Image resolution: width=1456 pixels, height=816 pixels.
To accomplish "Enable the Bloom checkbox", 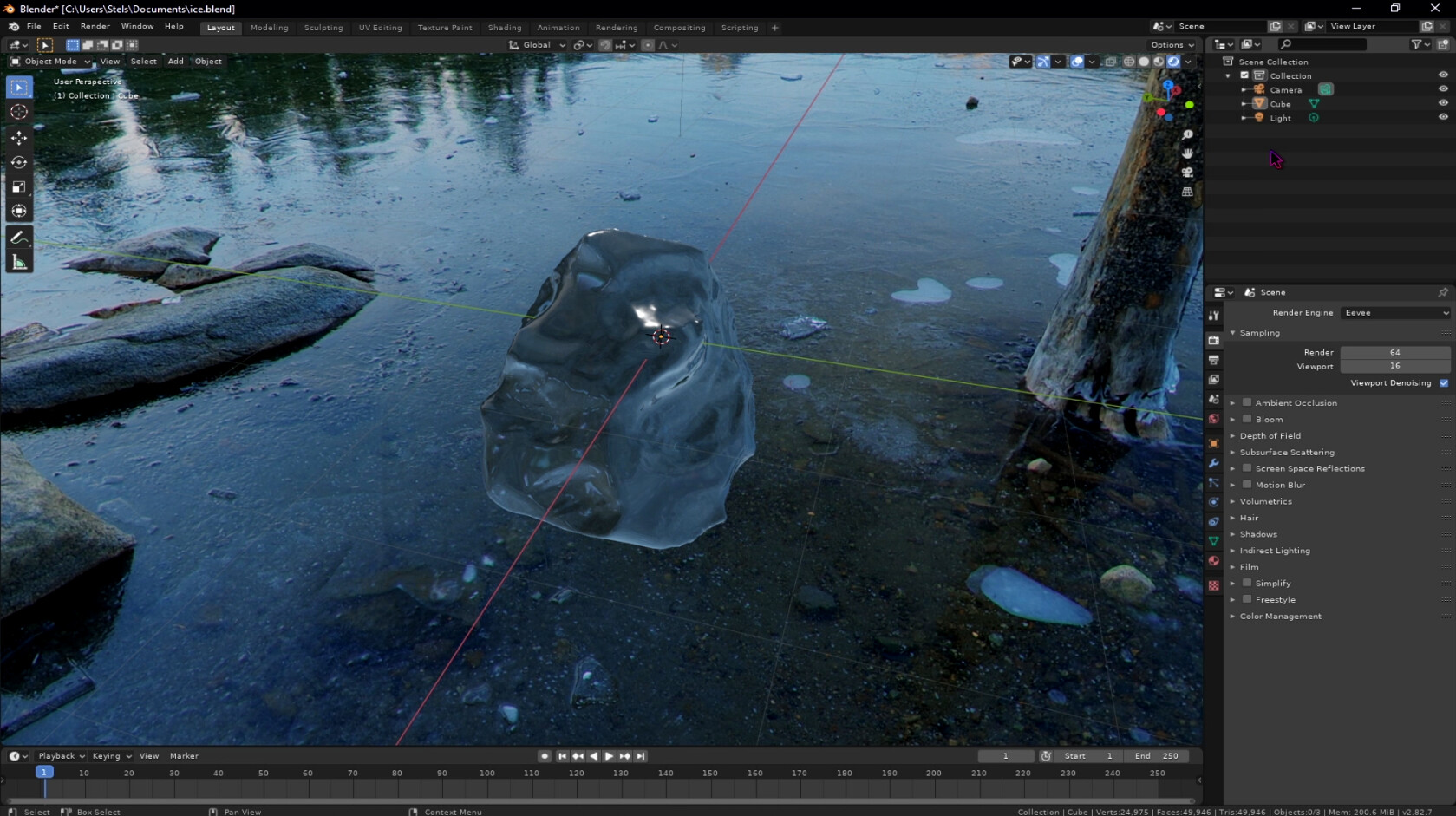I will (1246, 419).
